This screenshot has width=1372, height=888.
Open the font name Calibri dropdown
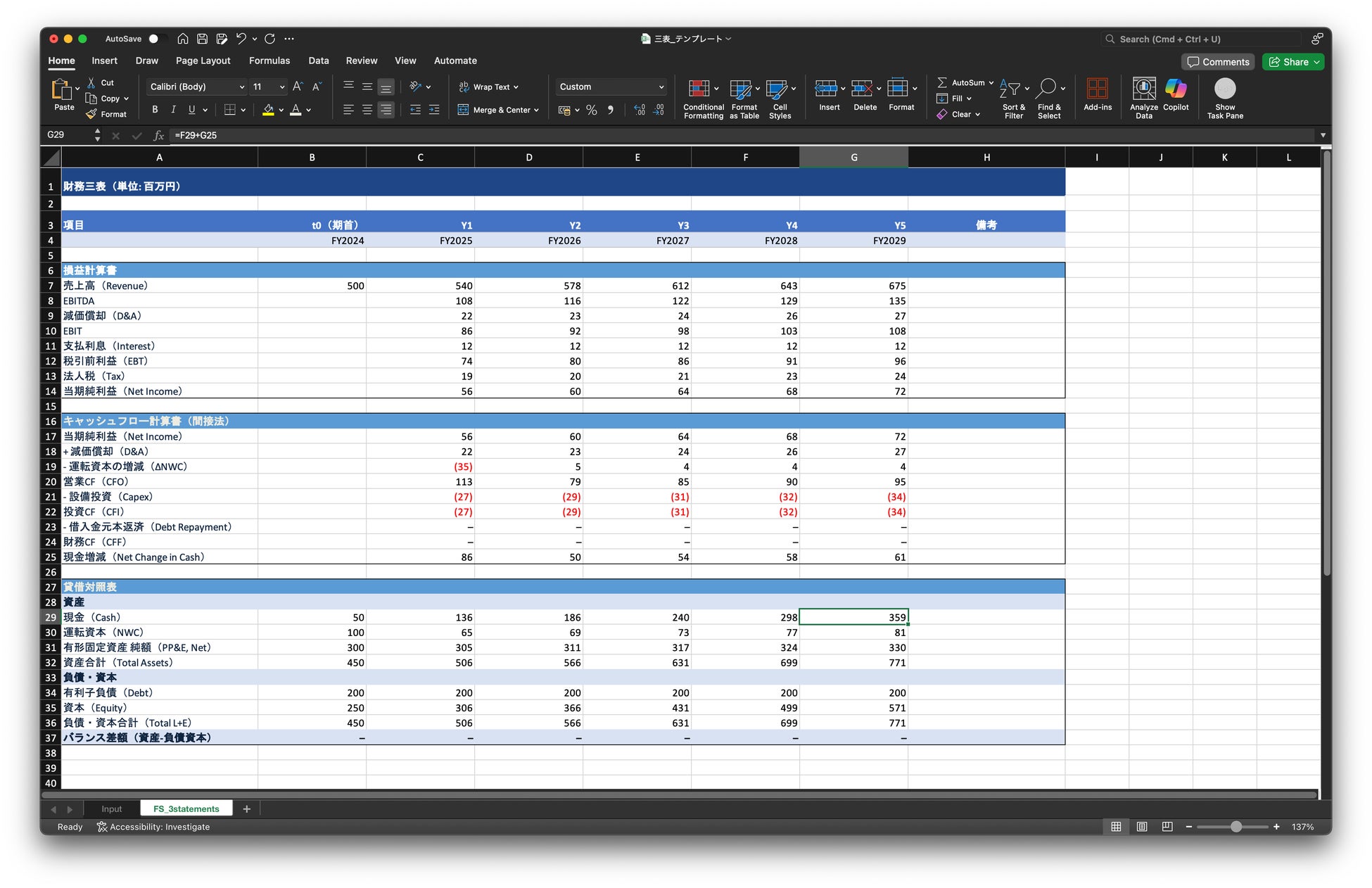point(241,87)
